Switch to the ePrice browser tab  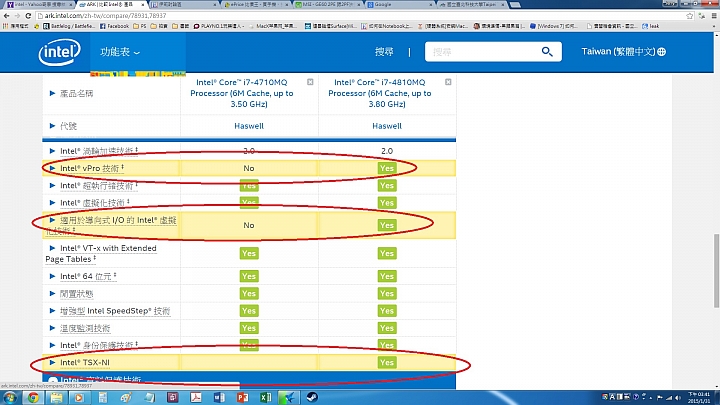[x=255, y=5]
